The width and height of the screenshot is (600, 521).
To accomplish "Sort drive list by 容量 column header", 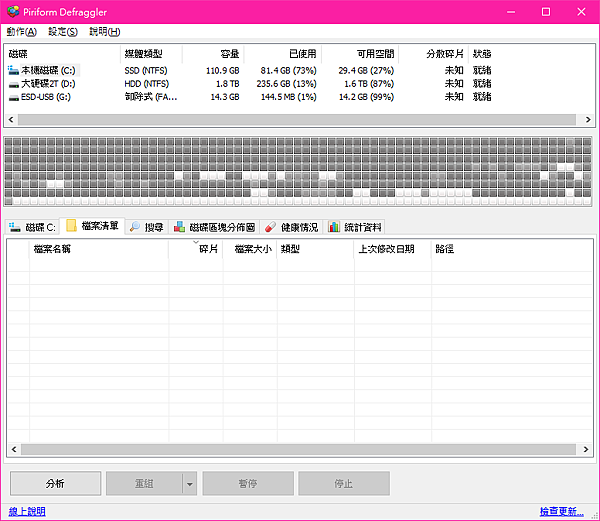I will pyautogui.click(x=213, y=54).
